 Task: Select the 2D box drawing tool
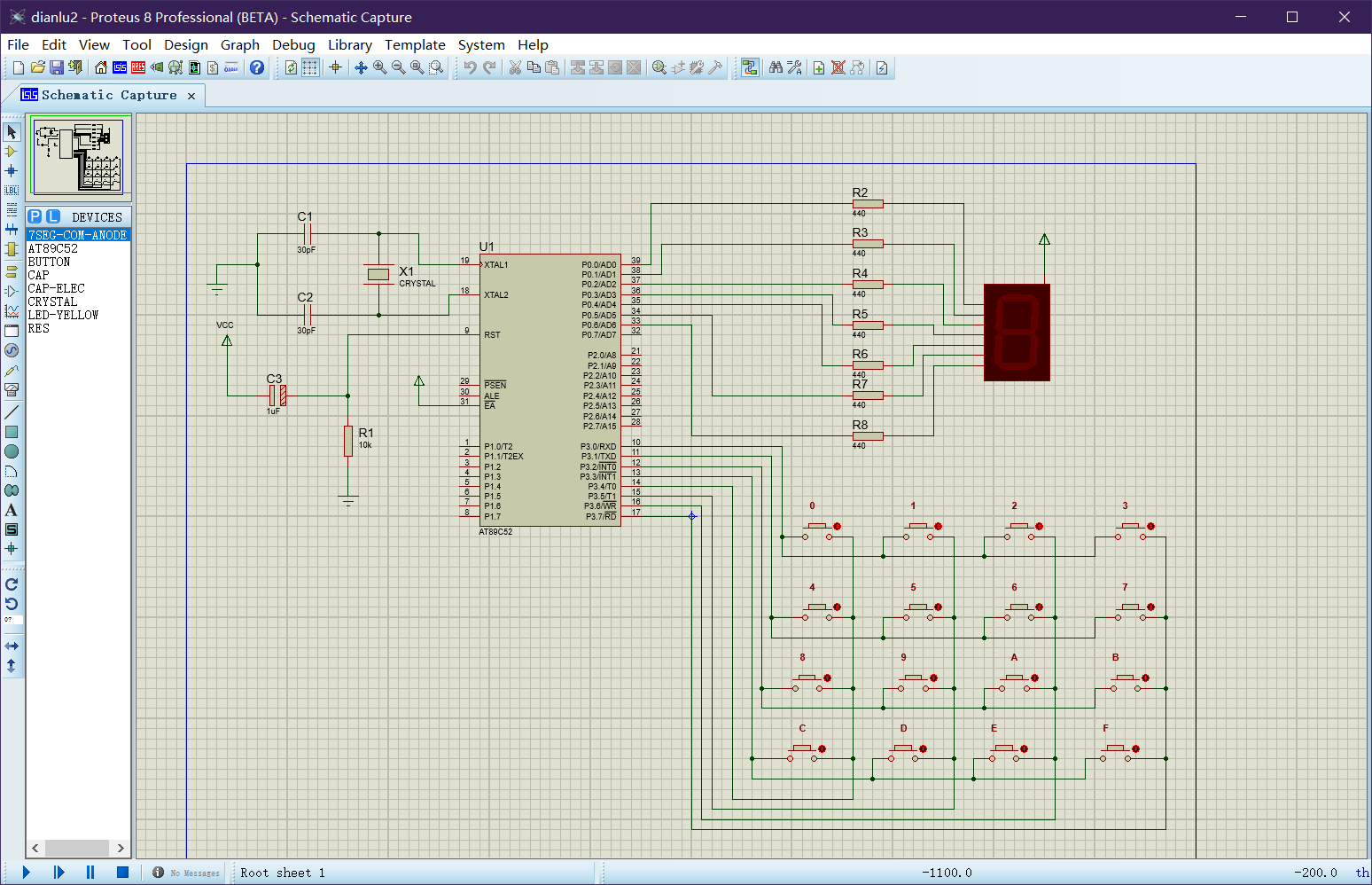pyautogui.click(x=12, y=432)
